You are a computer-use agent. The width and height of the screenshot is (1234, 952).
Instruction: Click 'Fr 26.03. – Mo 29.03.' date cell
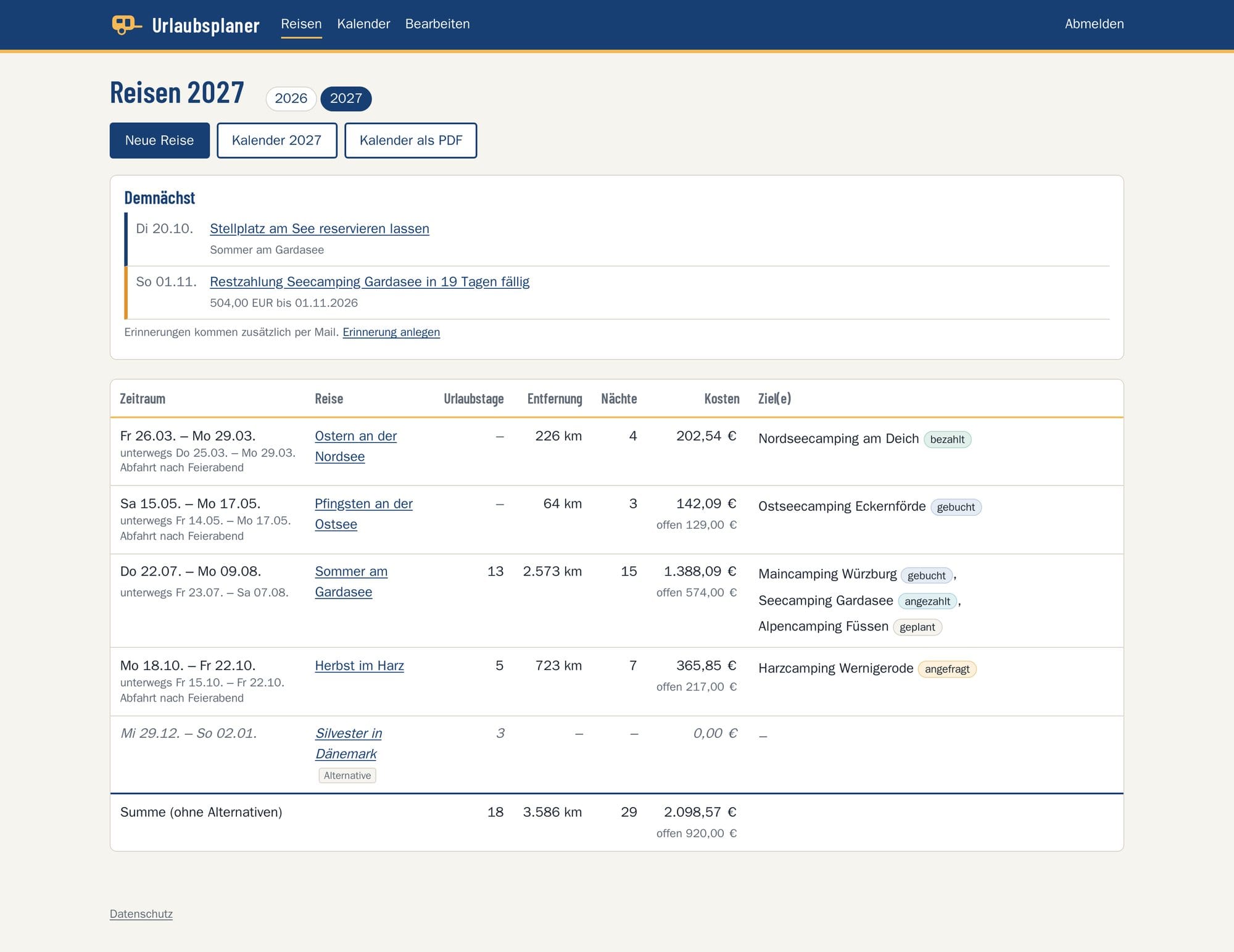click(188, 436)
